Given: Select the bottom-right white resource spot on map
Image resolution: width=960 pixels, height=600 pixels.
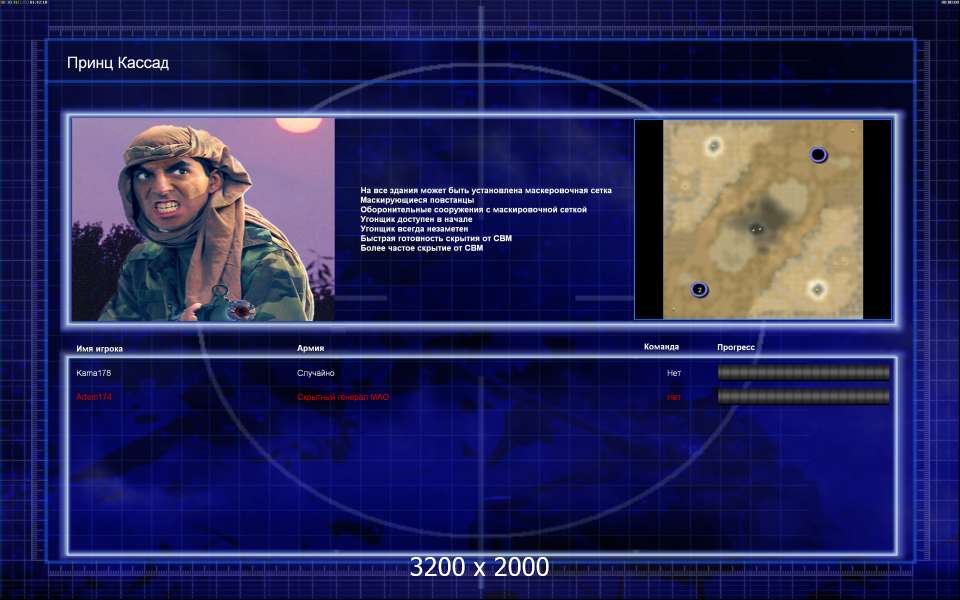Looking at the screenshot, I should coord(817,289).
